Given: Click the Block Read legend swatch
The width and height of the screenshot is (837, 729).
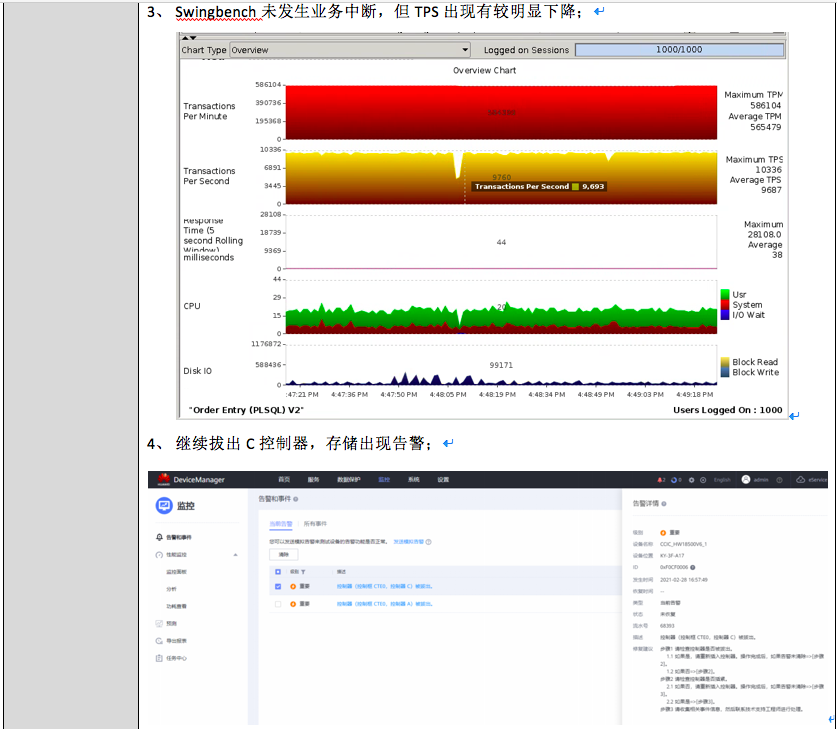Looking at the screenshot, I should pos(725,362).
